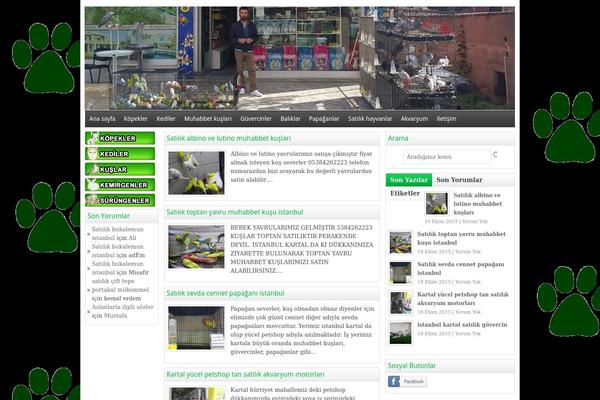Open post title Satılık albino ve lutino muhabbet kuşları
This screenshot has width=600, height=400.
click(x=229, y=138)
